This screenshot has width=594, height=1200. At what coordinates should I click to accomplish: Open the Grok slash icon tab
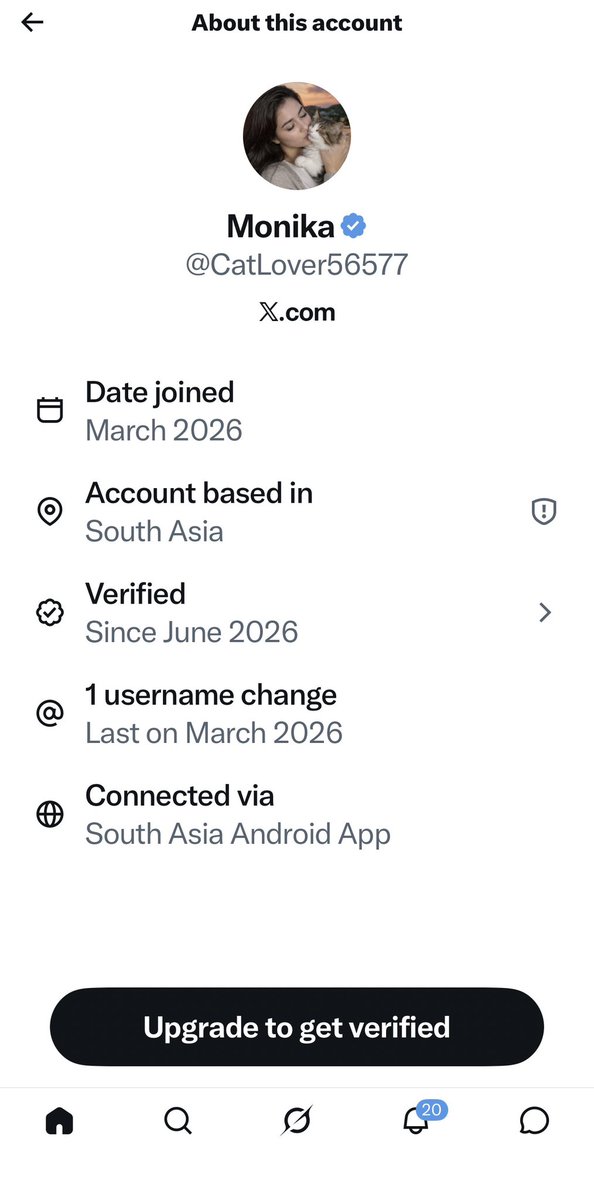[297, 1121]
